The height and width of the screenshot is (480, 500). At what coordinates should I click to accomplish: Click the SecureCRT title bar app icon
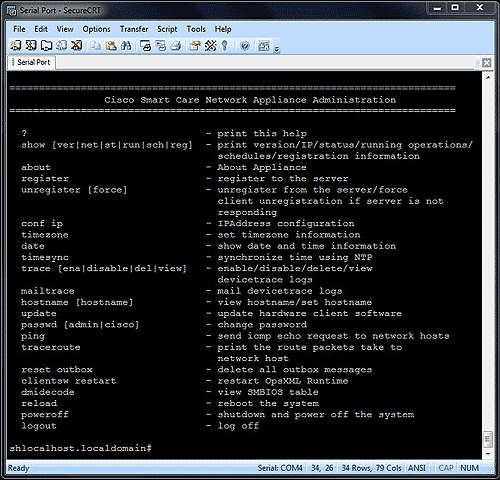12,11
